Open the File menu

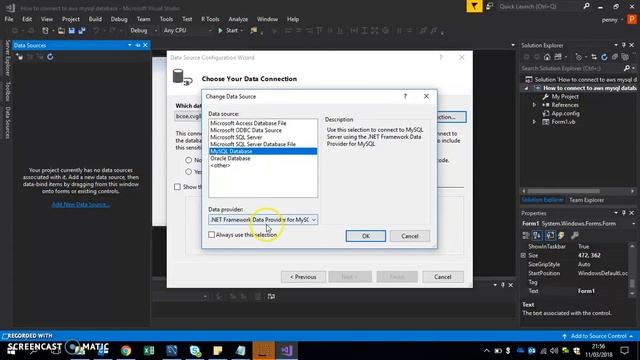pos(9,19)
